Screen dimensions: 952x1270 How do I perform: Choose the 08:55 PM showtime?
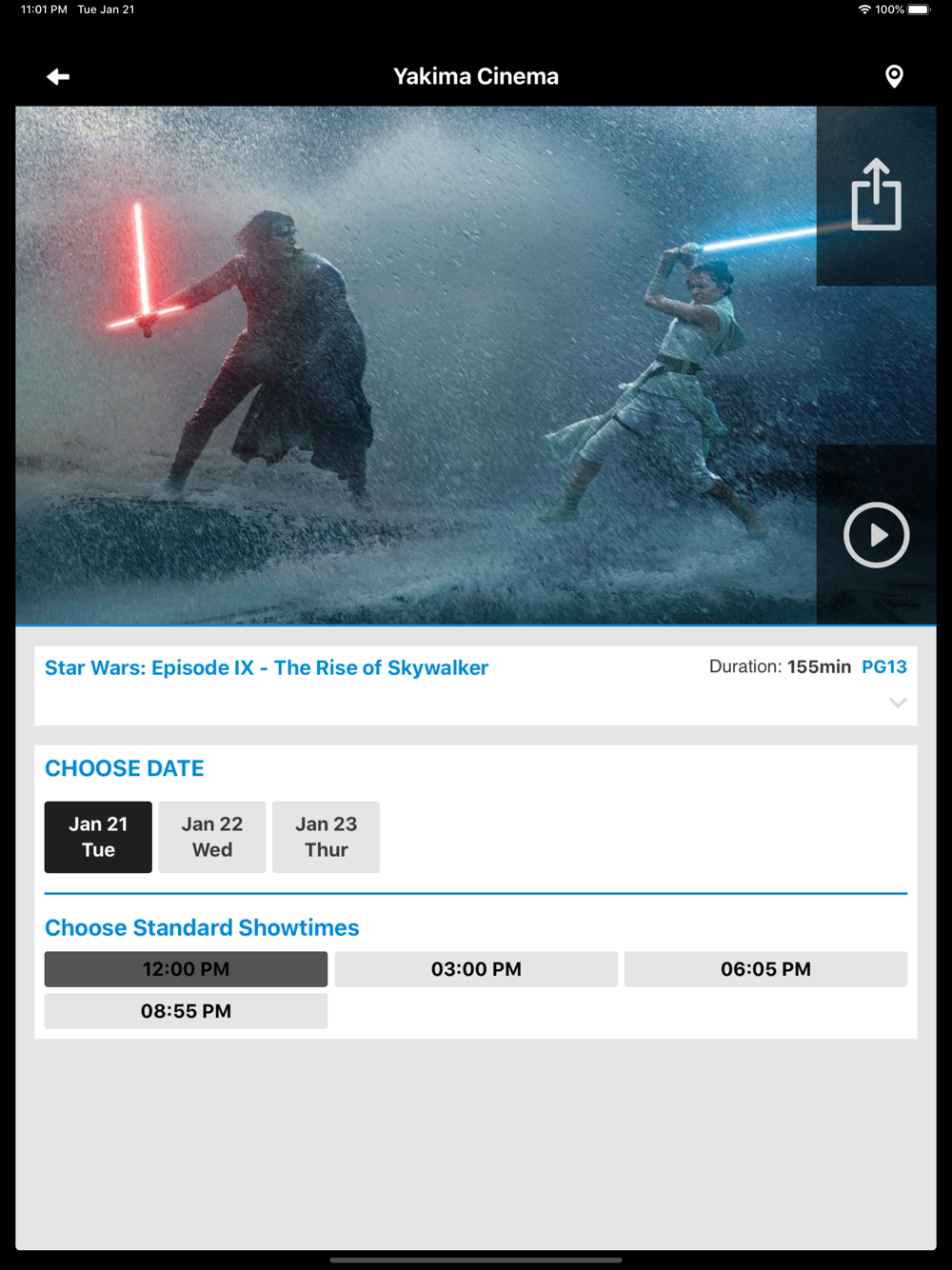coord(186,1011)
